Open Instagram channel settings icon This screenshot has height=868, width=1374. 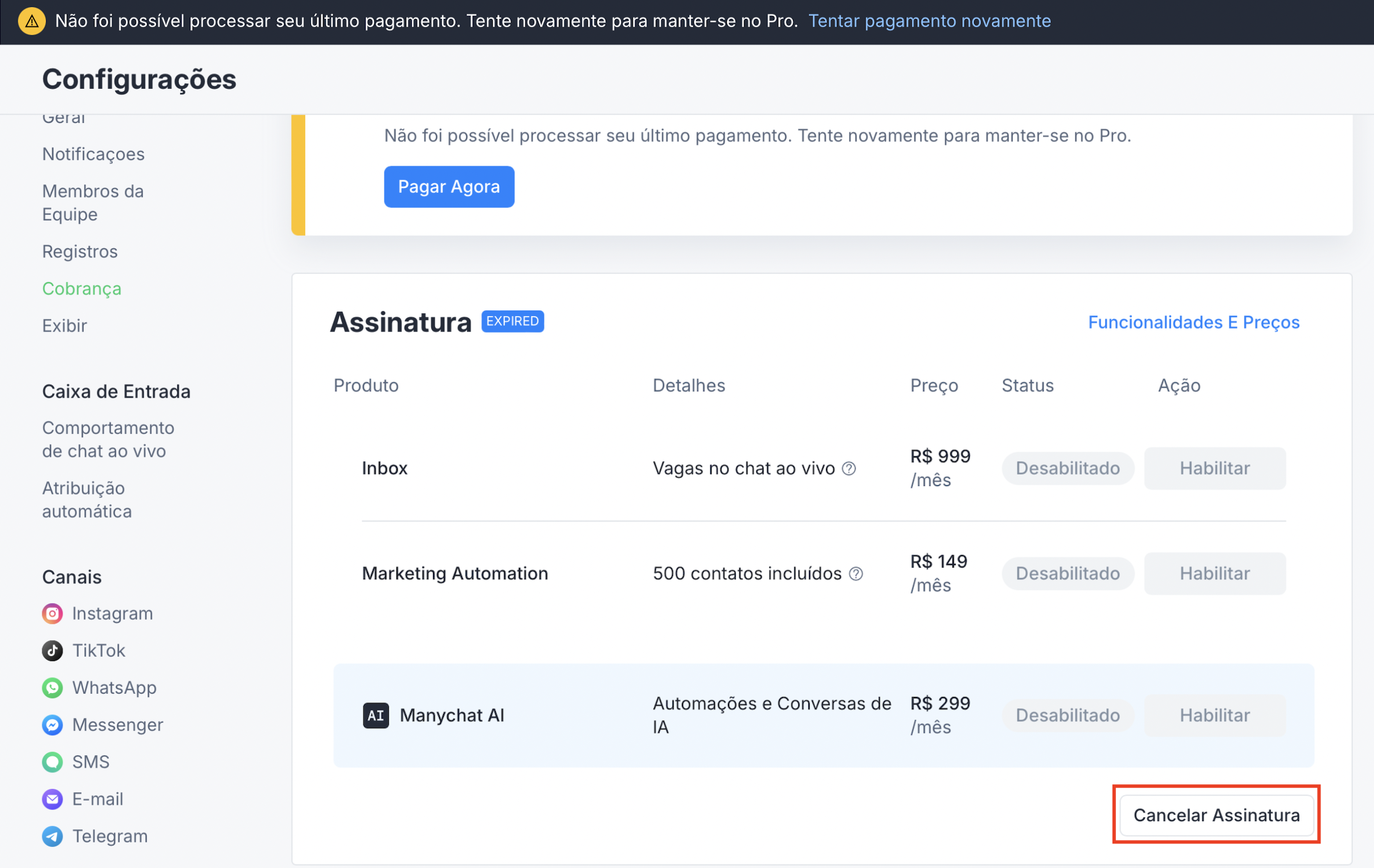pyautogui.click(x=52, y=613)
